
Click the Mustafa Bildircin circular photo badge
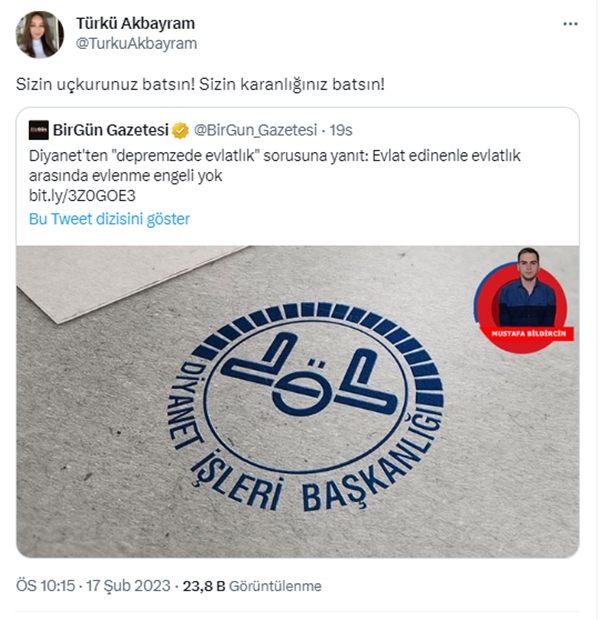pyautogui.click(x=523, y=302)
